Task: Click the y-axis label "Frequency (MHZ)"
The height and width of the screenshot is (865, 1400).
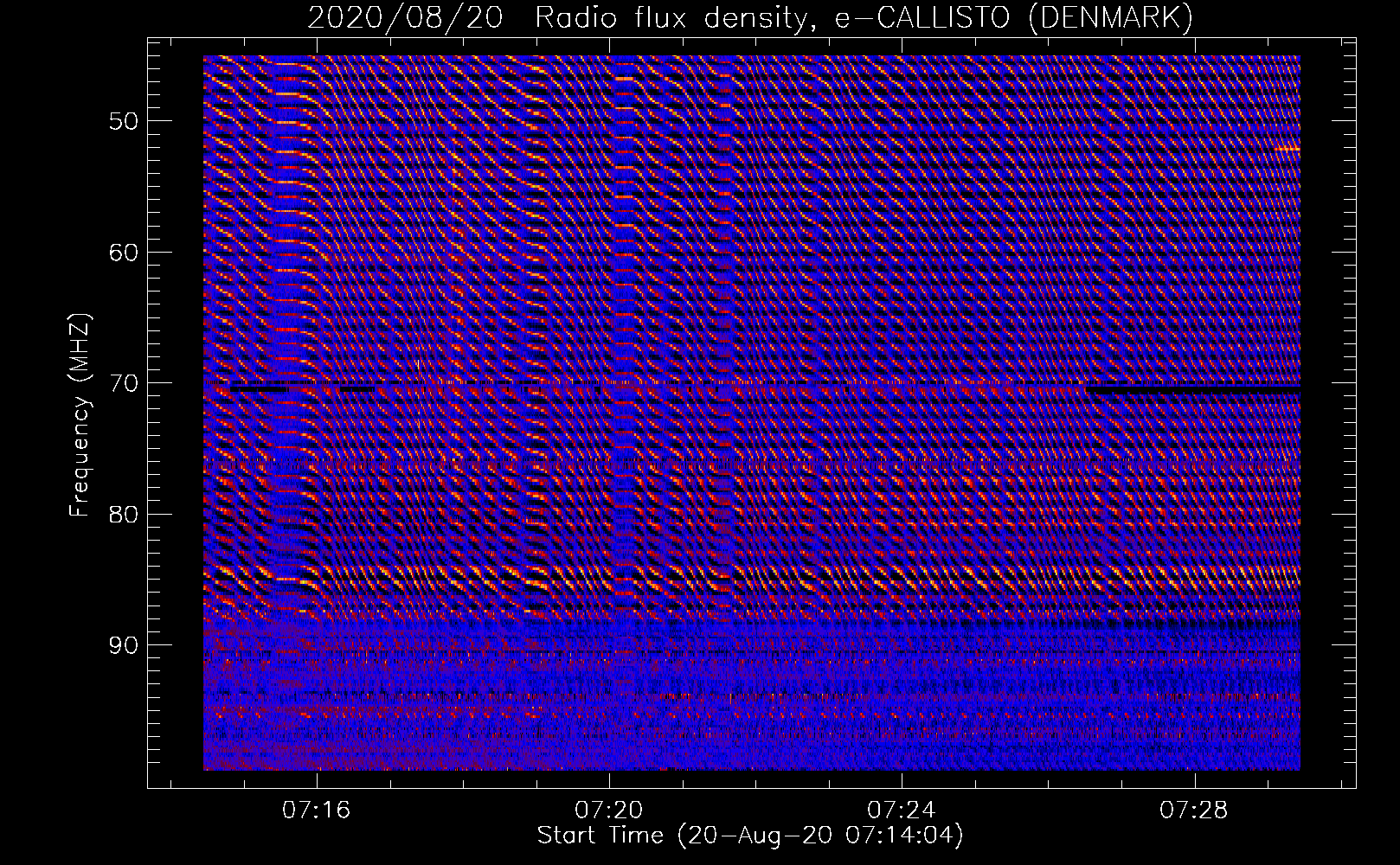Action: 80,415
